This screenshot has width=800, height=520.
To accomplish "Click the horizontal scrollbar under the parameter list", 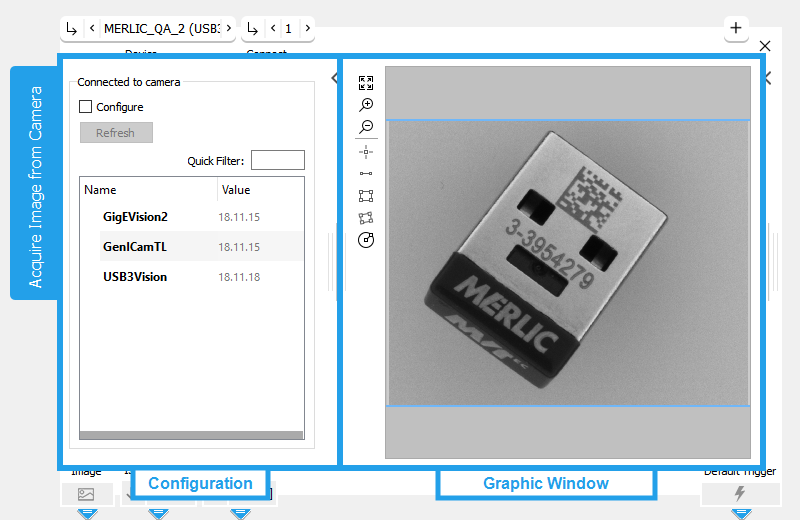I will (x=190, y=435).
